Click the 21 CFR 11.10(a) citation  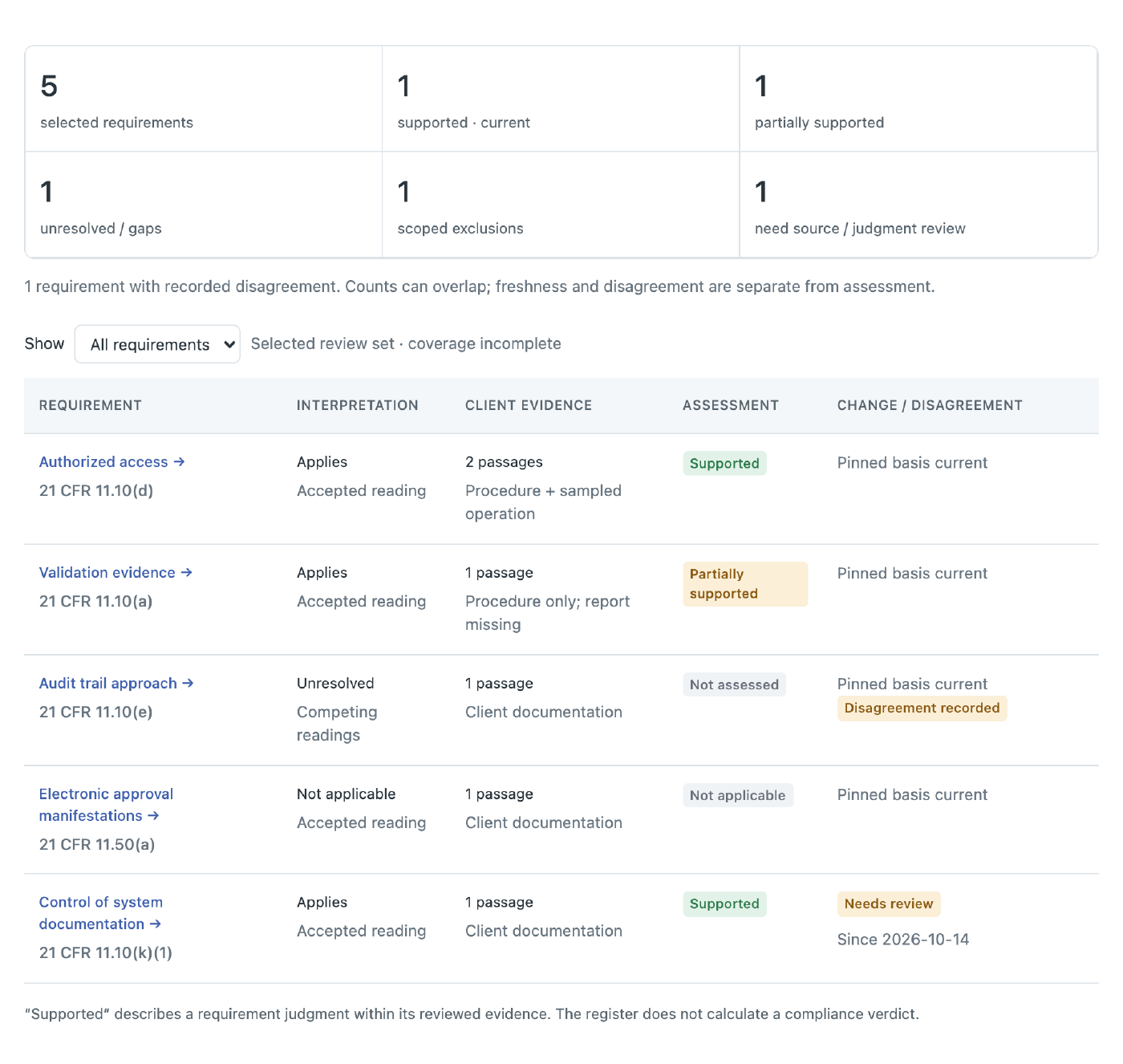pos(96,602)
